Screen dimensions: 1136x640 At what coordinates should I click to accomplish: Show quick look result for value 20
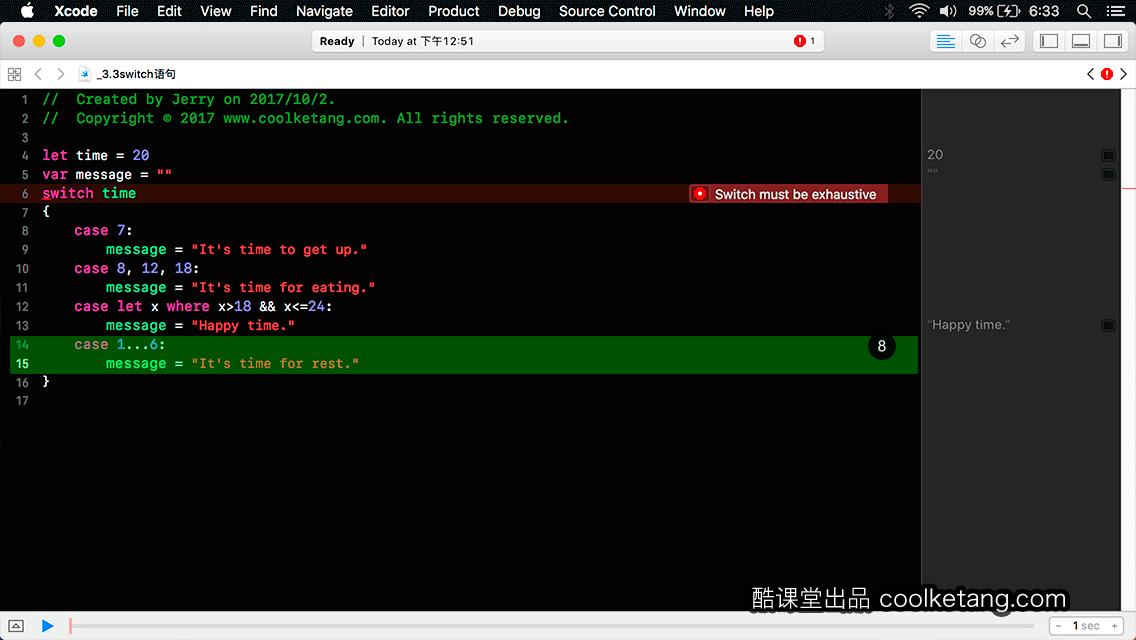pyautogui.click(x=1108, y=155)
